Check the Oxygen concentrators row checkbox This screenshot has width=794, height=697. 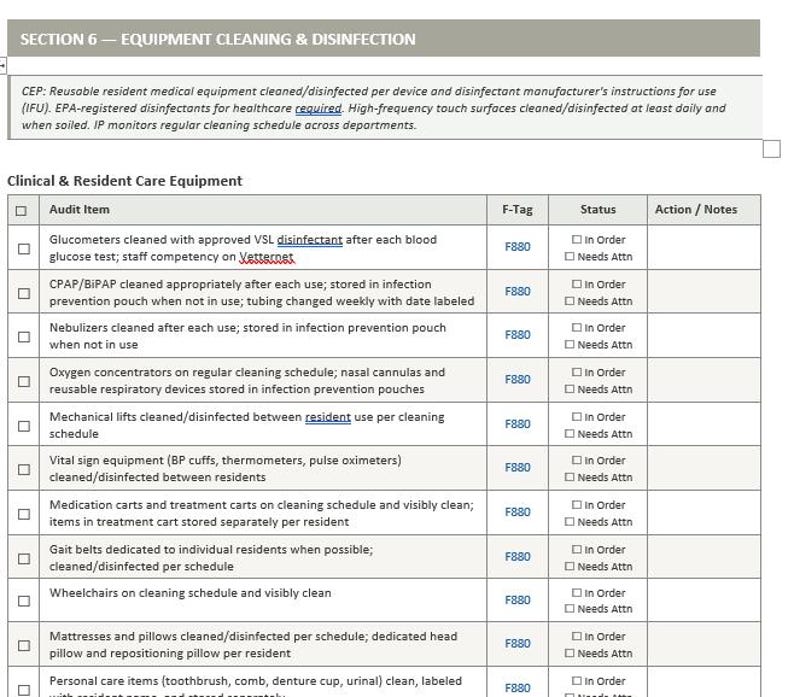[x=24, y=381]
